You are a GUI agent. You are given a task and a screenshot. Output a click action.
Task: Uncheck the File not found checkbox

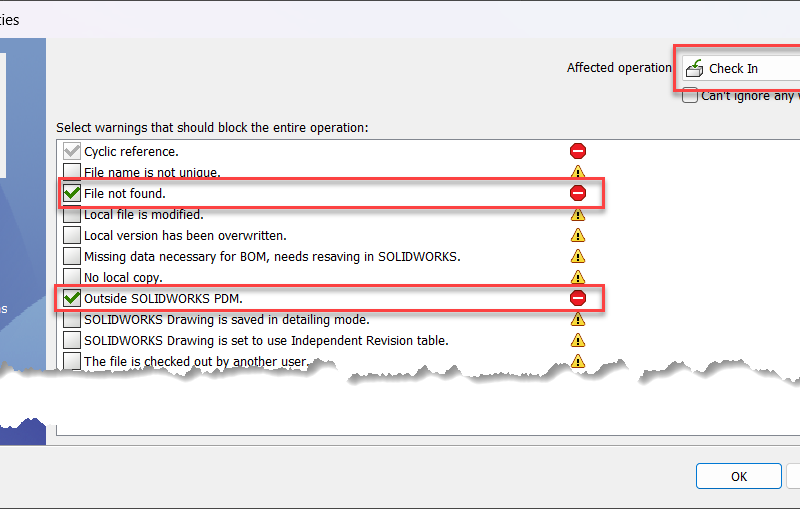tap(72, 193)
